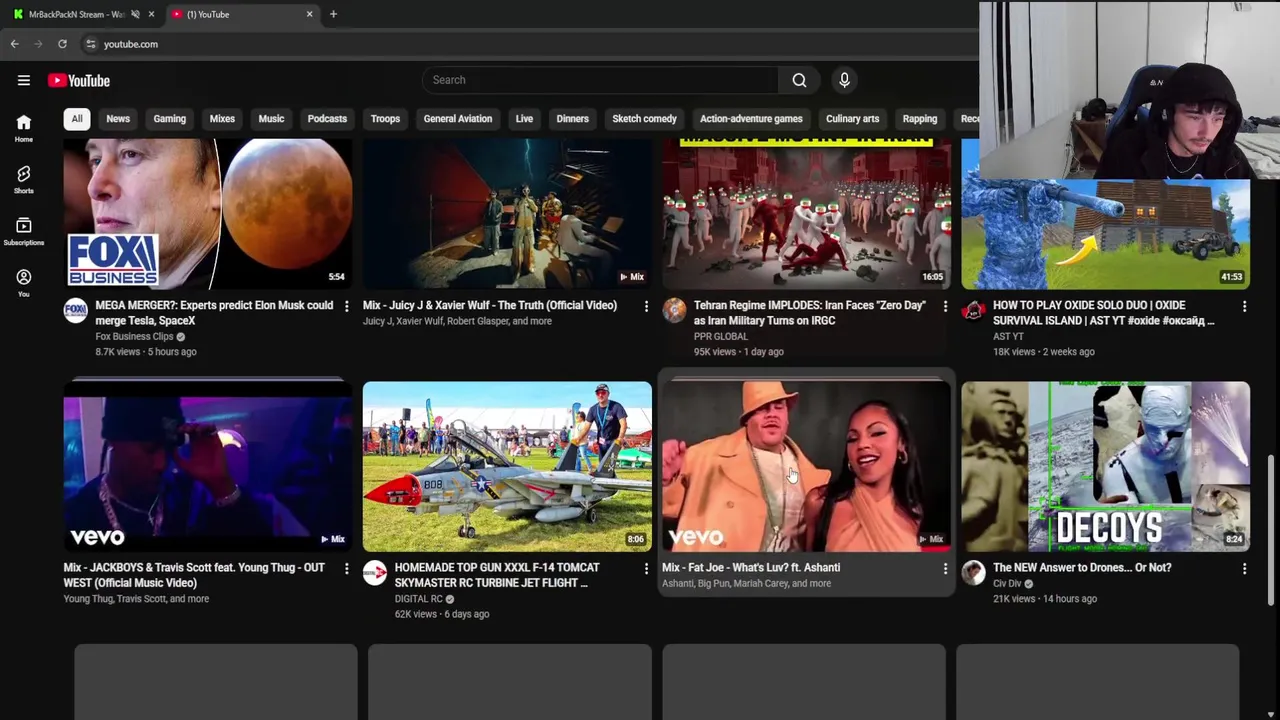The image size is (1280, 720).
Task: Select the Gaming filter chip
Action: (x=169, y=119)
